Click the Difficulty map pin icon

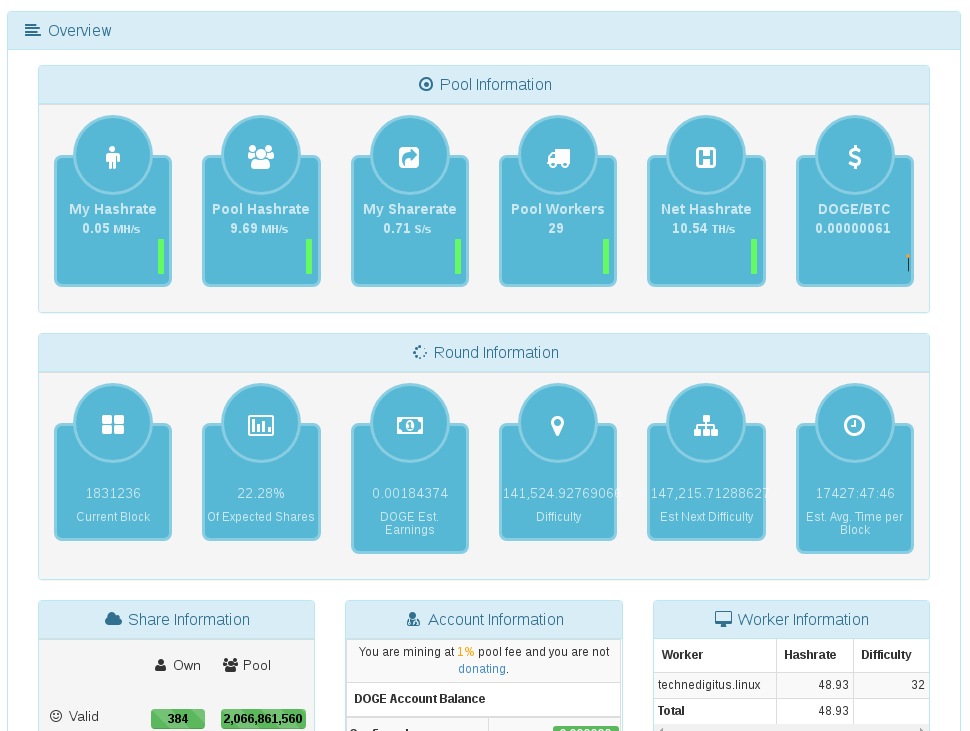(x=557, y=425)
